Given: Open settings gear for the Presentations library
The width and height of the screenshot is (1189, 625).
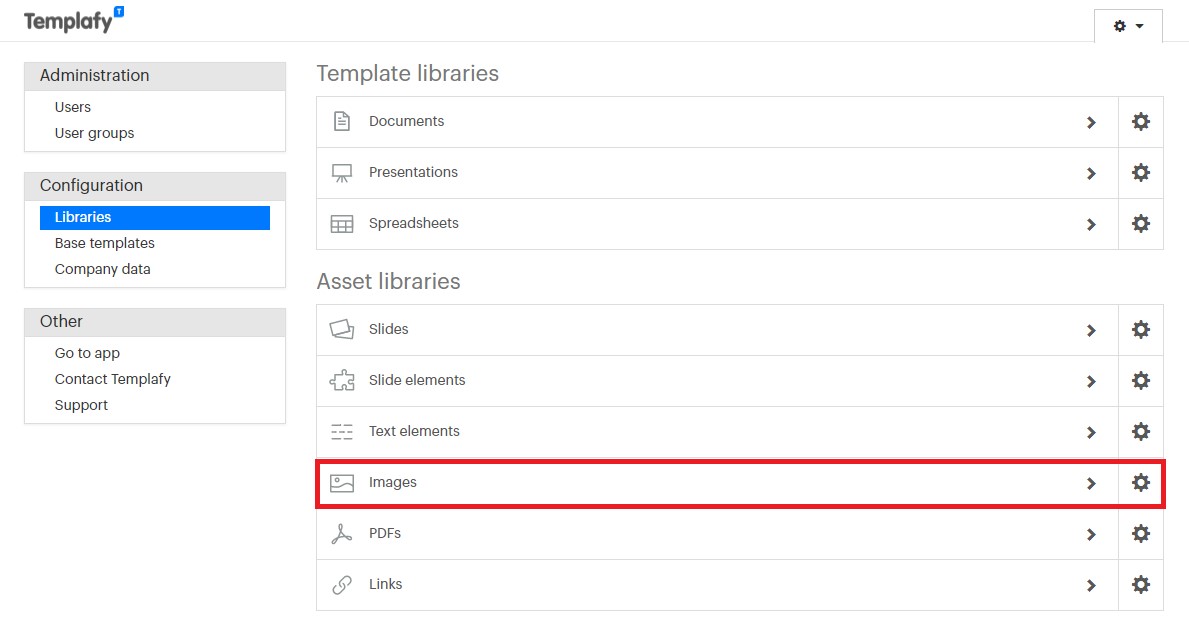Looking at the screenshot, I should pyautogui.click(x=1140, y=172).
